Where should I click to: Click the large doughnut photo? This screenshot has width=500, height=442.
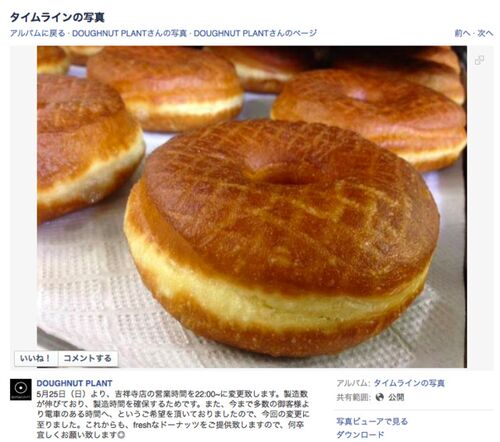coord(252,207)
